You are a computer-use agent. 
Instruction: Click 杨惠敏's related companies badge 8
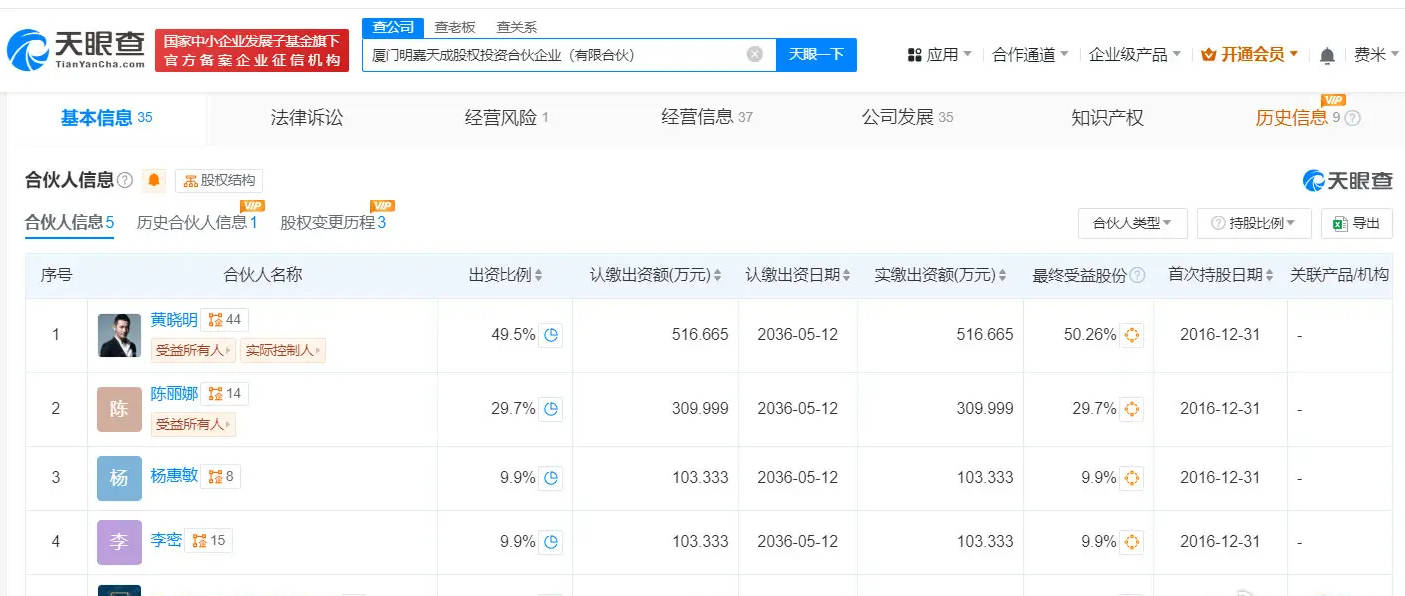[221, 476]
